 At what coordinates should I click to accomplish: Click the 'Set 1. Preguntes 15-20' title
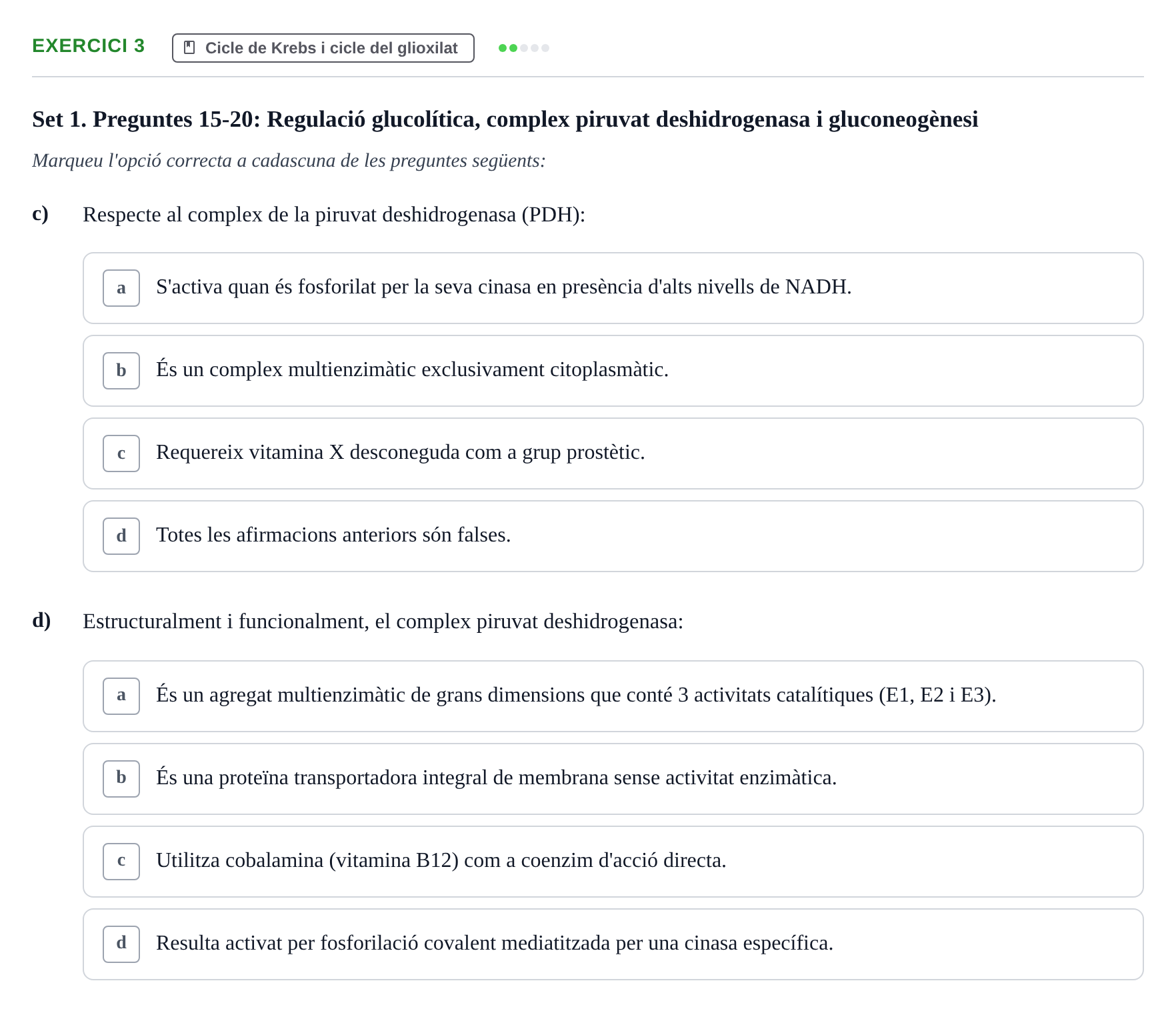(505, 119)
